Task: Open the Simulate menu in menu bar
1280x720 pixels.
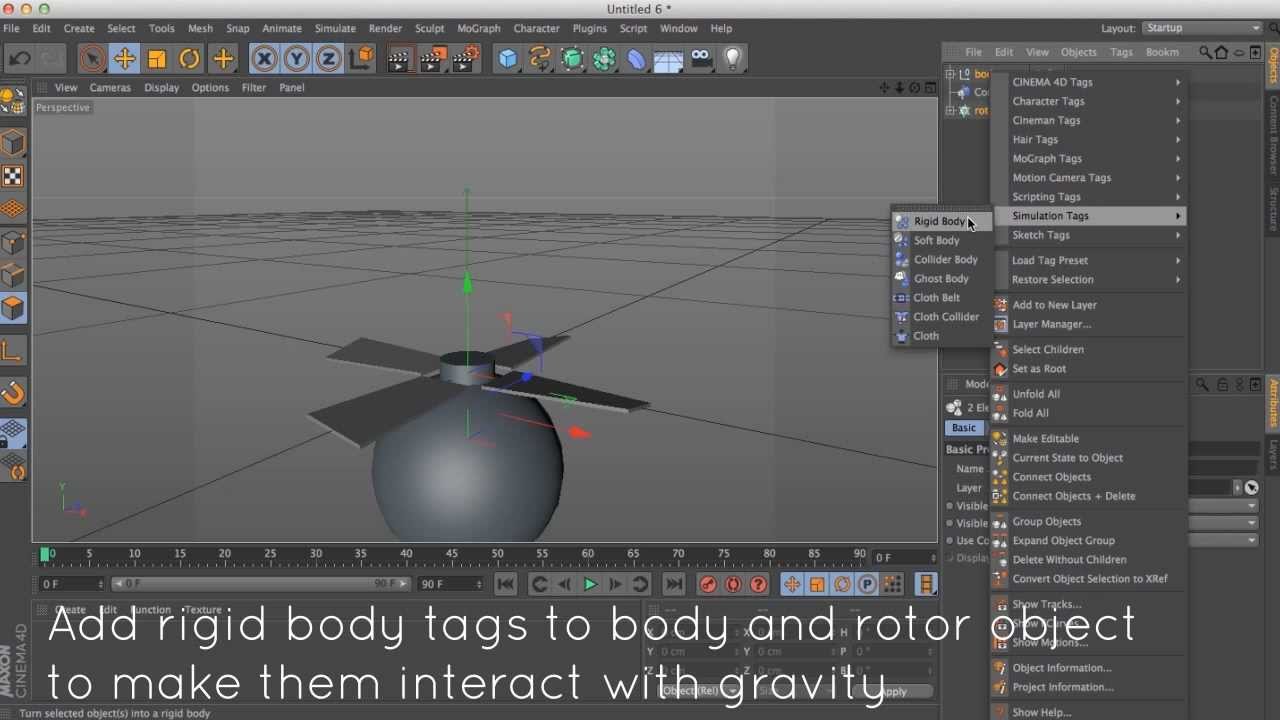Action: point(335,28)
